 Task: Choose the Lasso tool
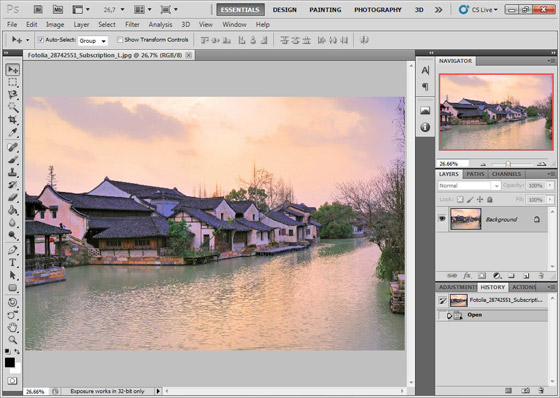[12, 95]
